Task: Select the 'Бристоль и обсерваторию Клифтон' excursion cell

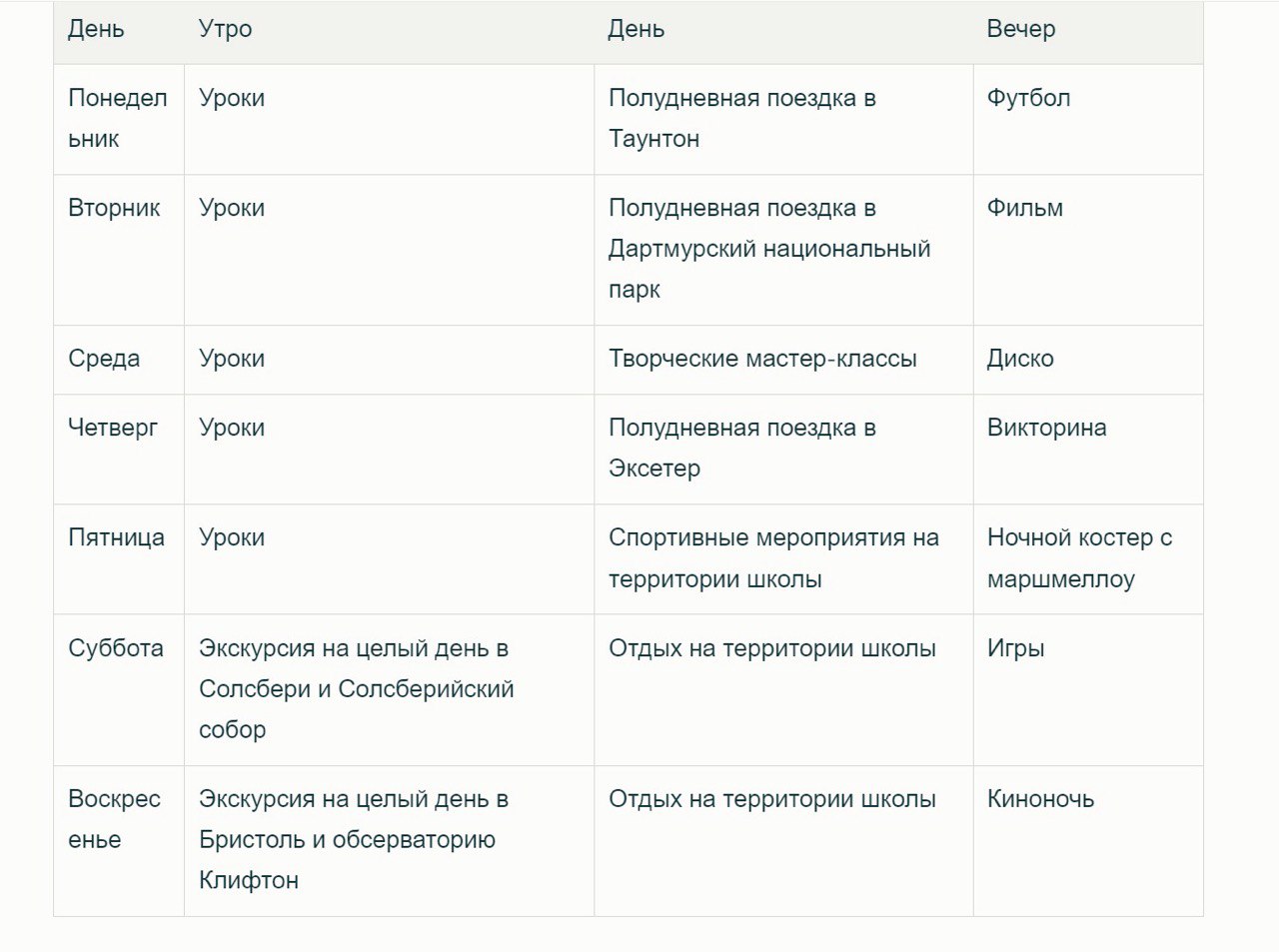Action: point(389,841)
